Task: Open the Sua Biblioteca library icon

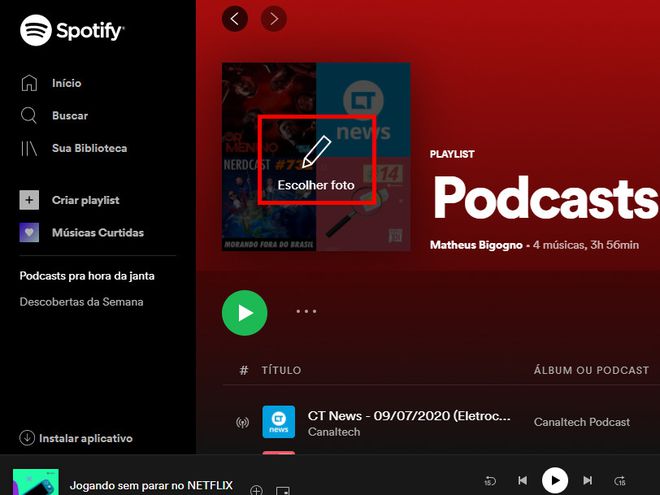Action: click(x=29, y=148)
